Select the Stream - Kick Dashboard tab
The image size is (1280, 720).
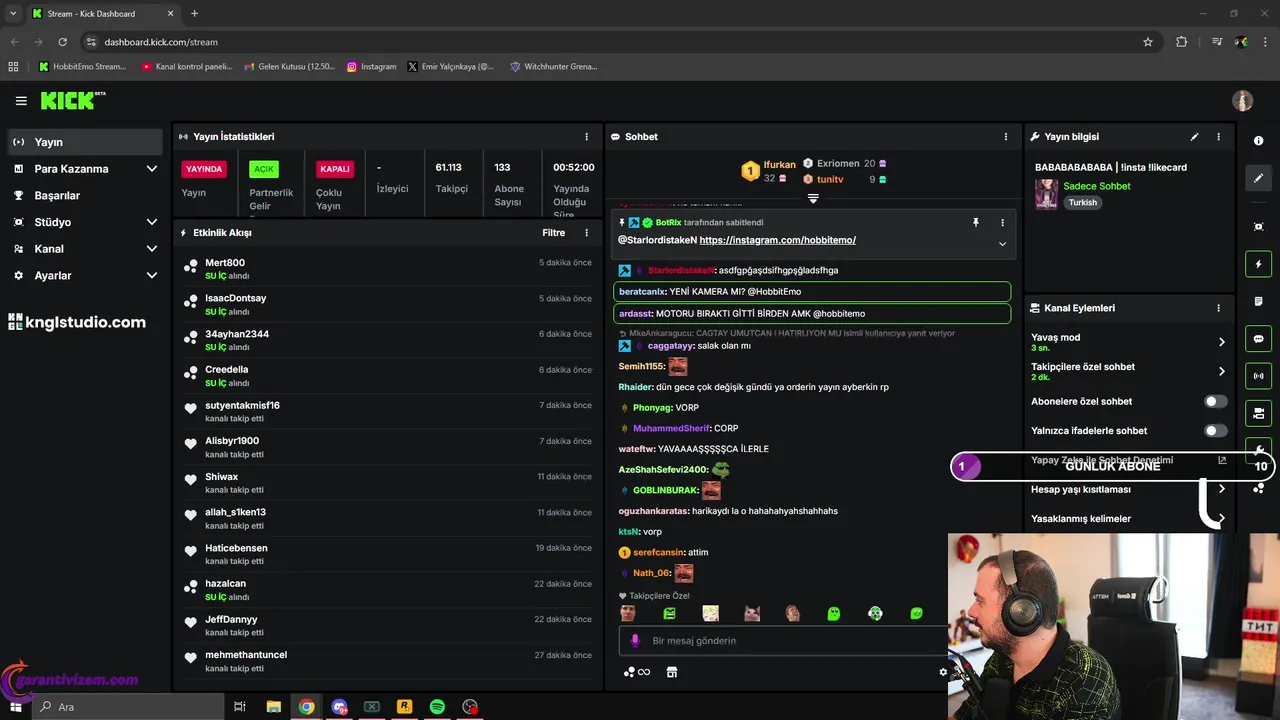click(x=103, y=14)
